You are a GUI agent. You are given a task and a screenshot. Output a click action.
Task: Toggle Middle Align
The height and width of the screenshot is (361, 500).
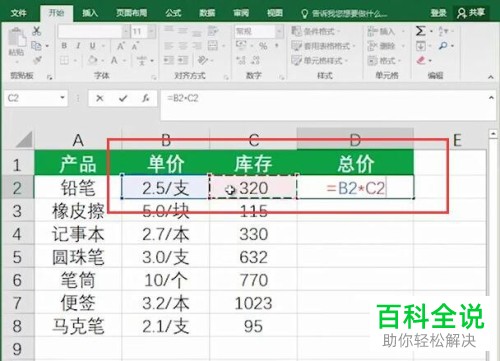point(183,31)
